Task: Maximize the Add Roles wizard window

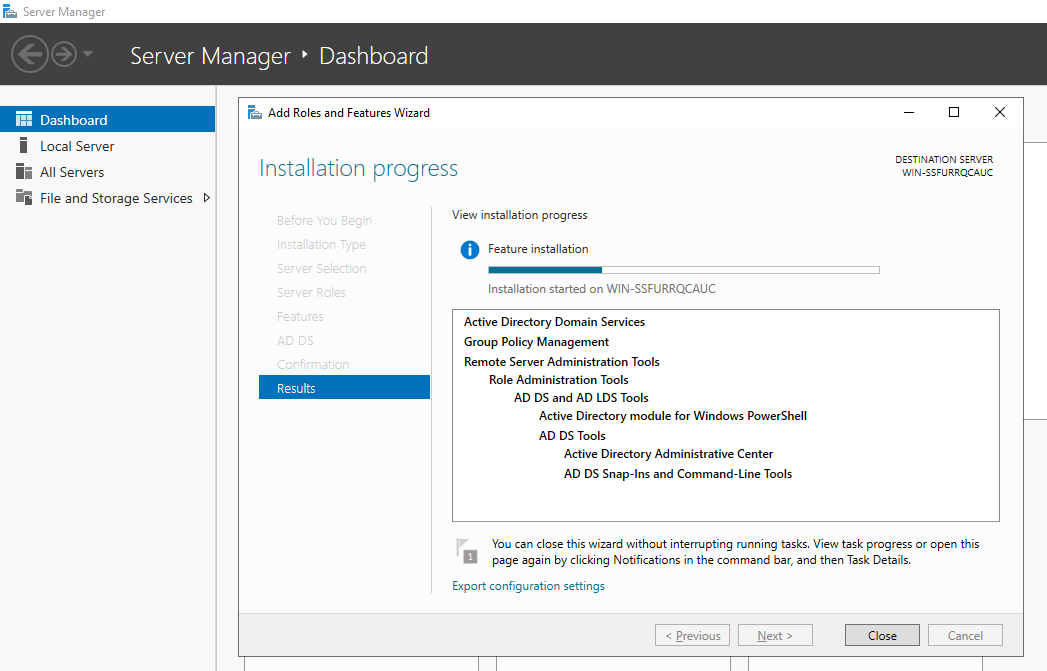Action: [x=954, y=113]
